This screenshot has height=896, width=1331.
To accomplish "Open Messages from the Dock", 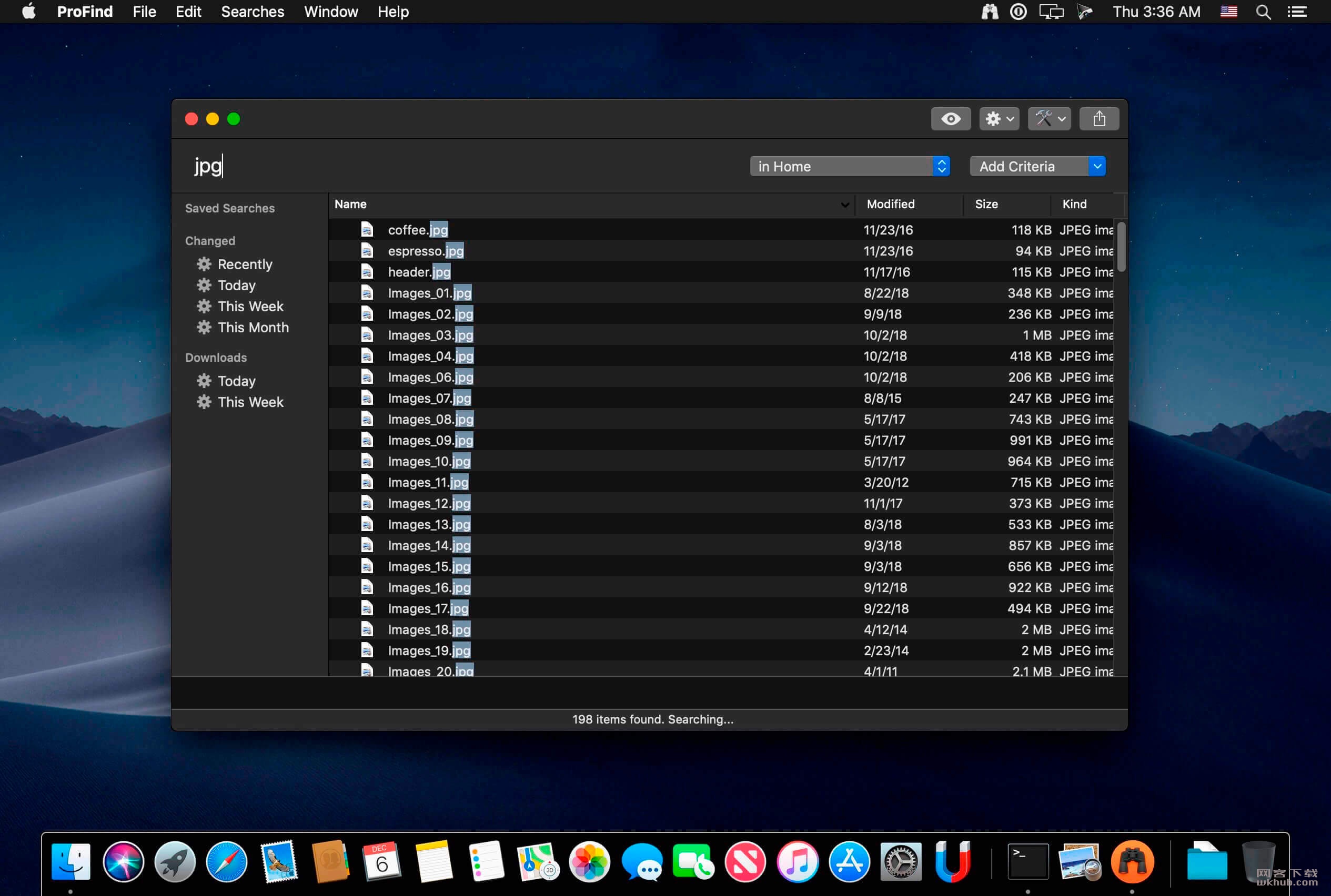I will 641,861.
